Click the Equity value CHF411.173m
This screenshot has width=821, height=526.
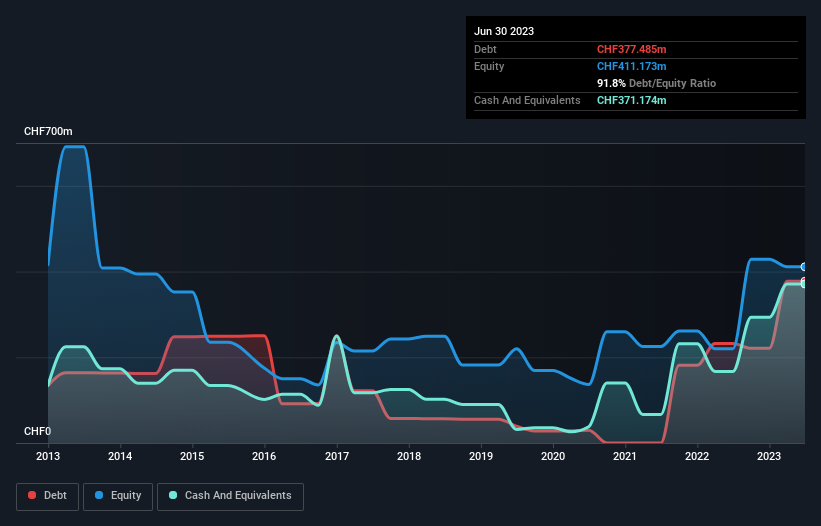click(631, 66)
